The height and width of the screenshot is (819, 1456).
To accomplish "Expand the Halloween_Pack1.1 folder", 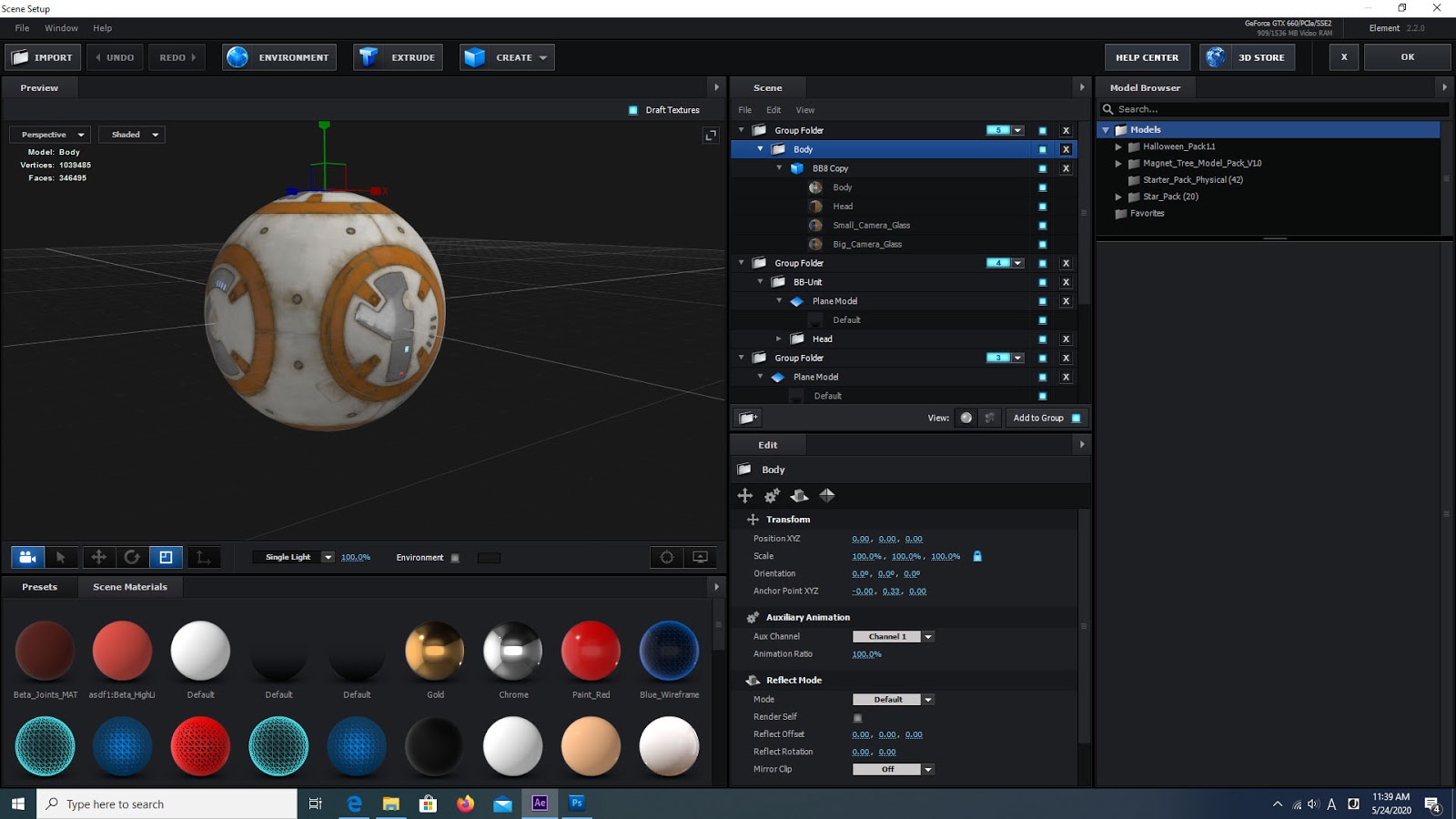I will coord(1118,147).
